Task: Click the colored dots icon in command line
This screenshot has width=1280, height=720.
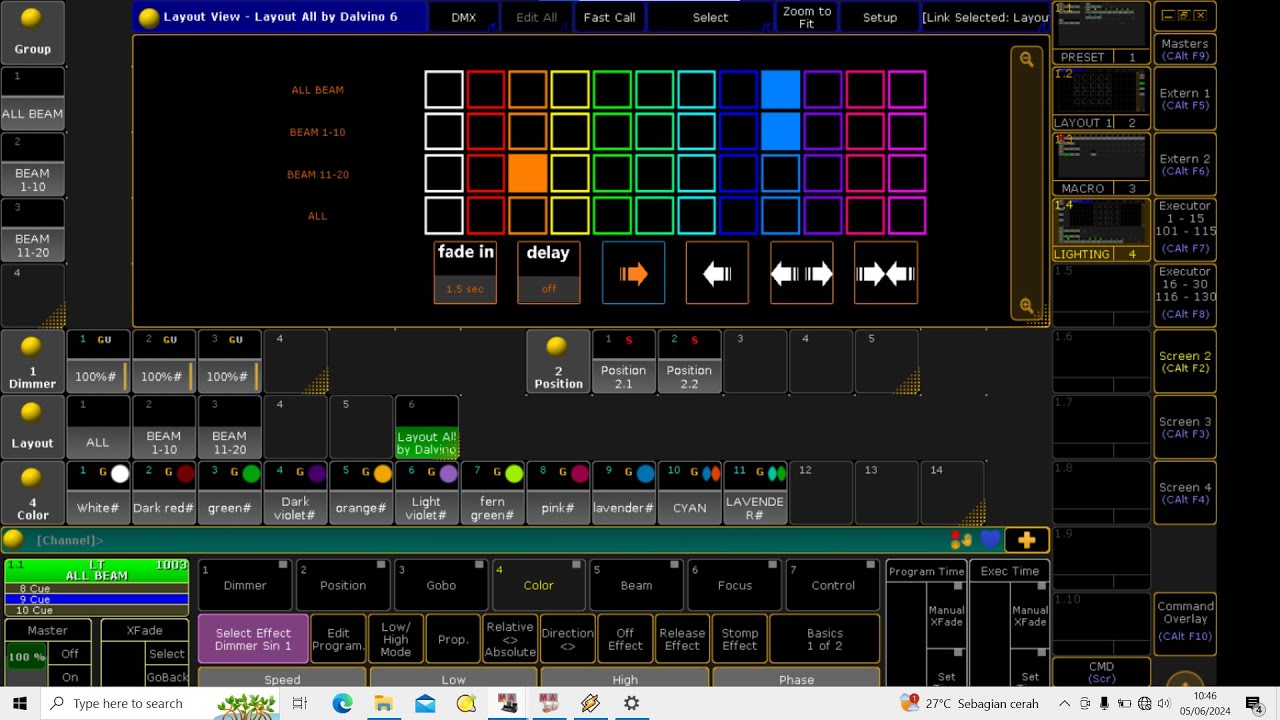Action: point(961,540)
